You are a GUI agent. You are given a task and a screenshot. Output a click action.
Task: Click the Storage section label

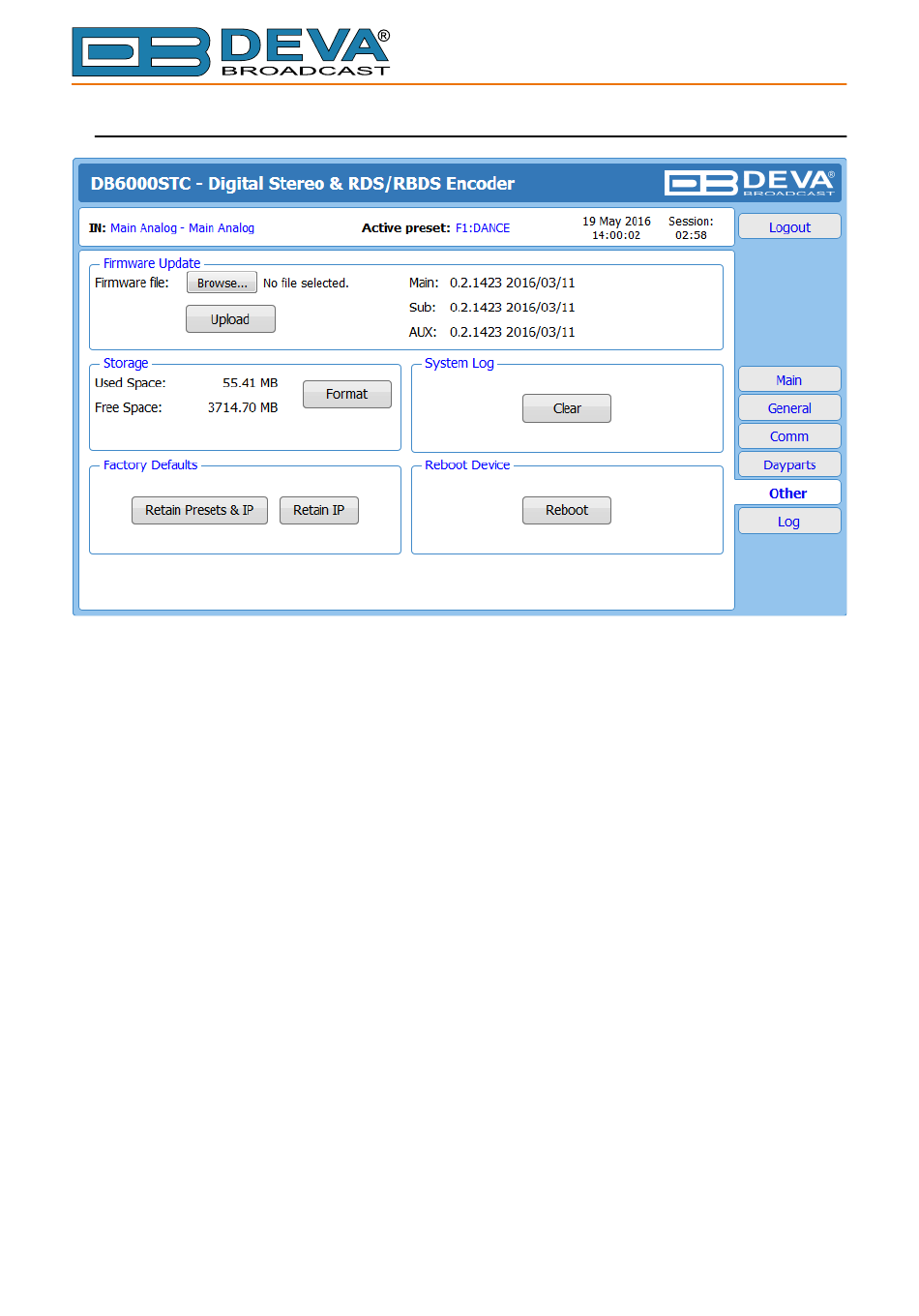pos(126,363)
